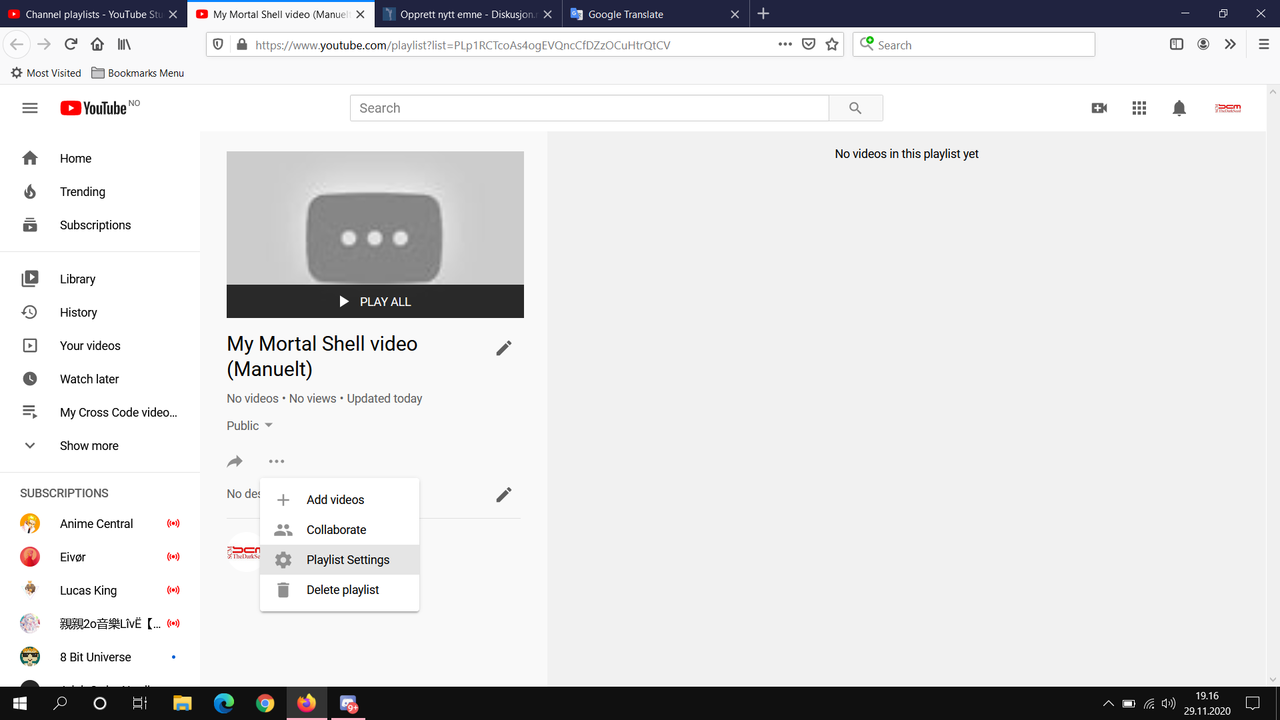The height and width of the screenshot is (720, 1280).
Task: Open the Most Visited bookmarks folder
Action: point(46,73)
